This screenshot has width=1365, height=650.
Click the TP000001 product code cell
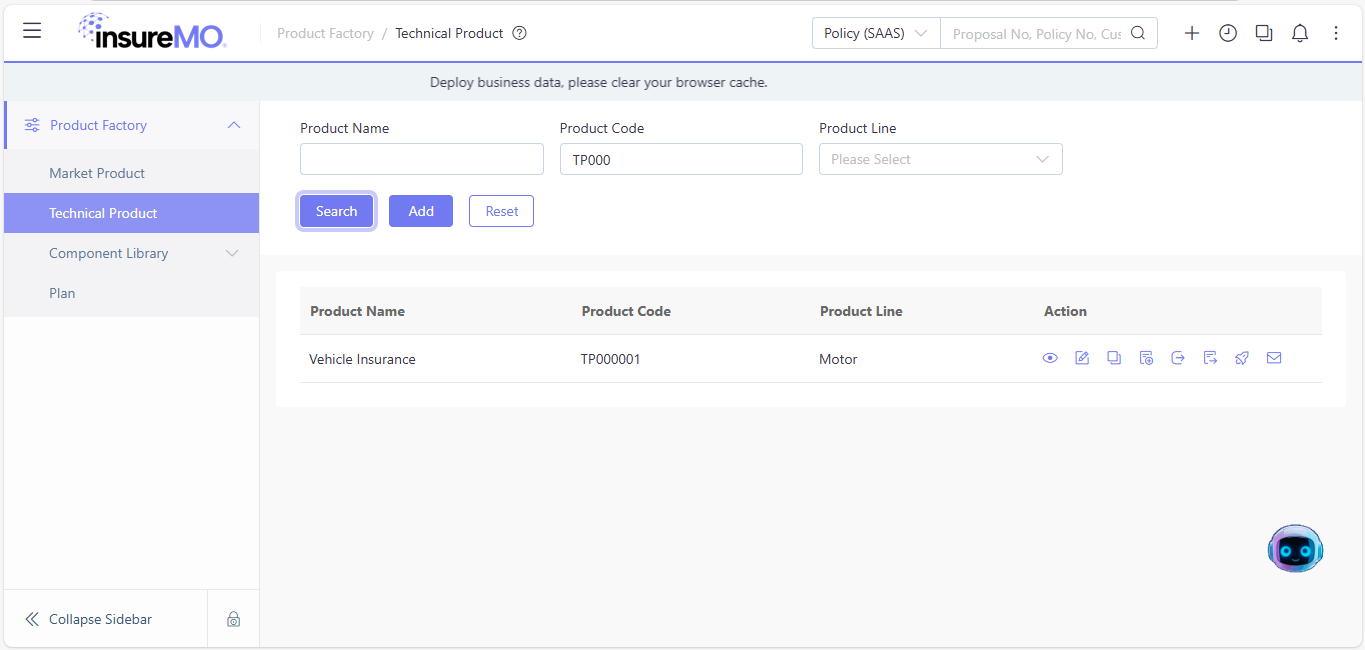pos(610,359)
